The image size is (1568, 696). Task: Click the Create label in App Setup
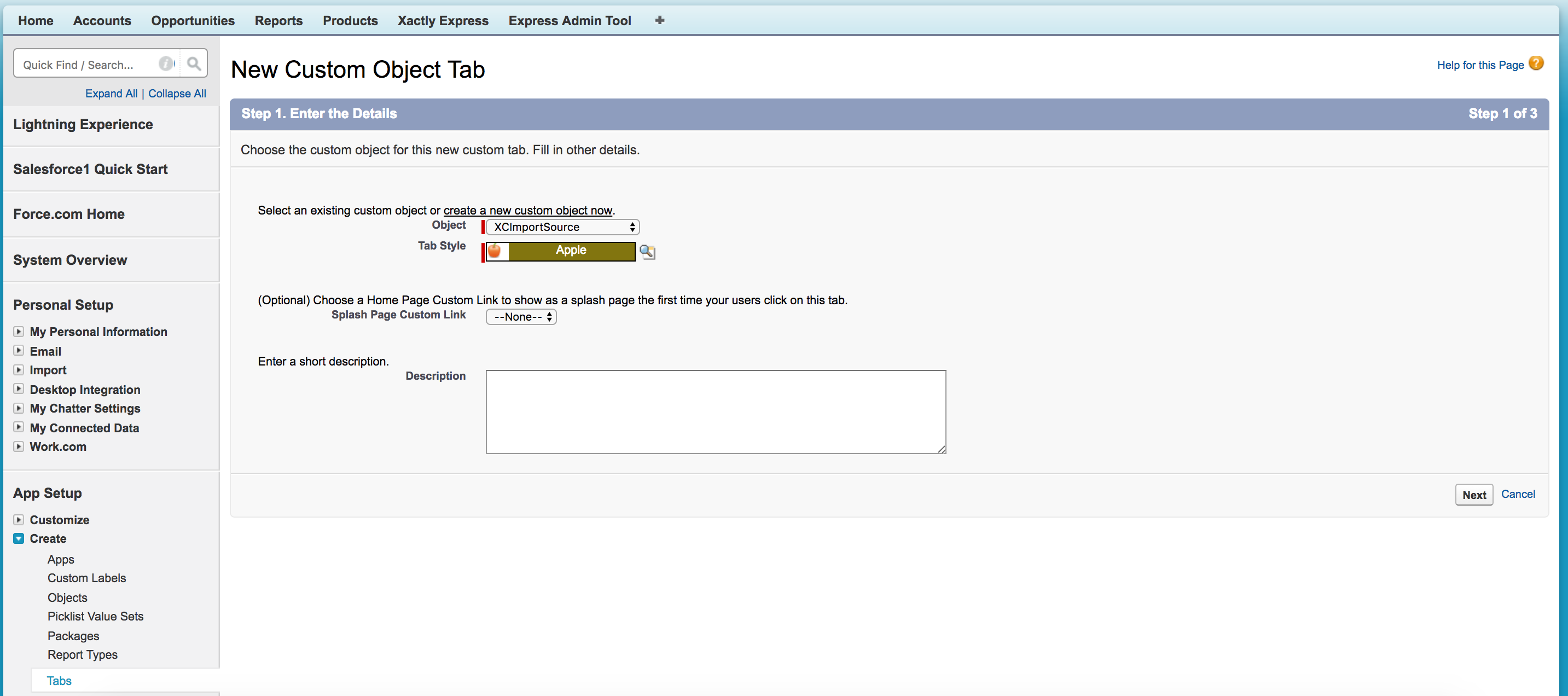point(48,538)
